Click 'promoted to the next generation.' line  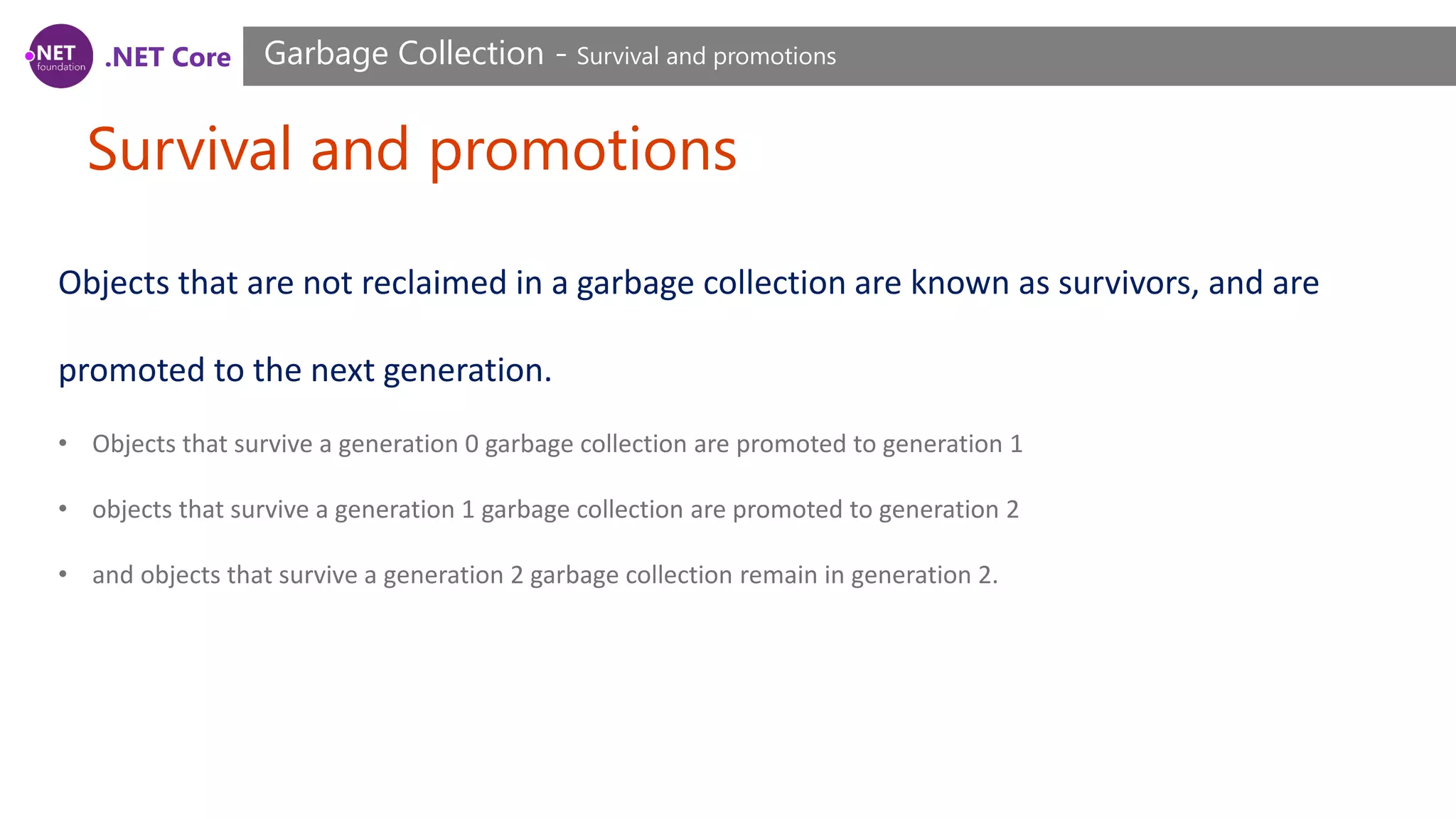click(x=305, y=370)
